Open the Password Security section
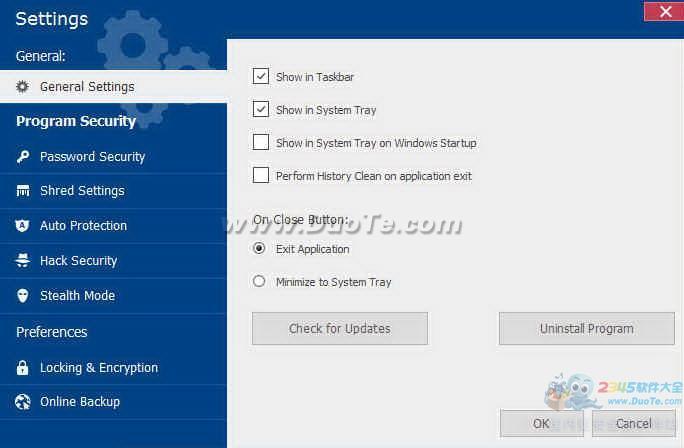 (113, 157)
